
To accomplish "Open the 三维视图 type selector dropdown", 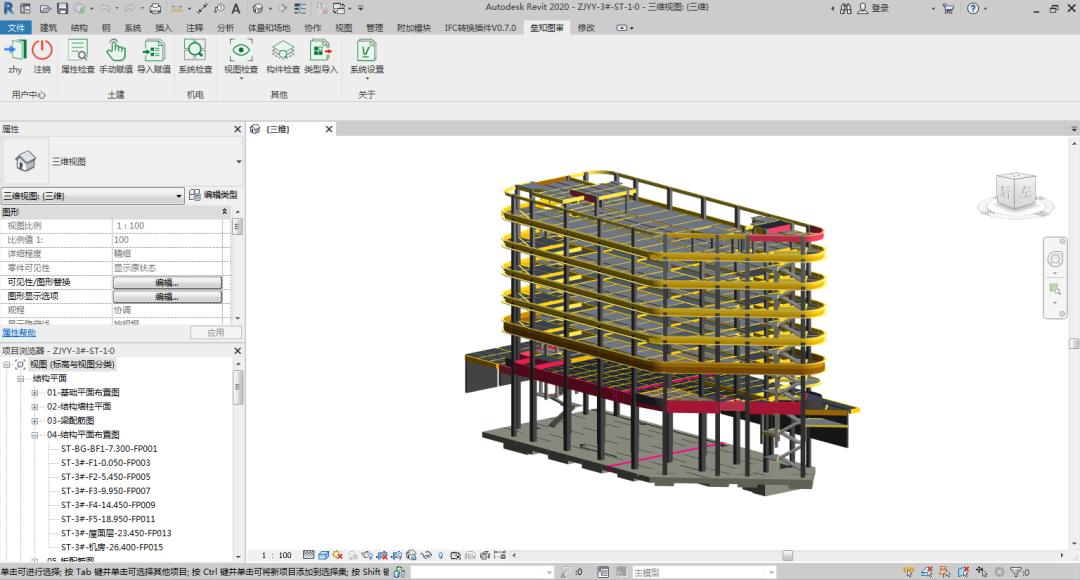I will pos(238,161).
